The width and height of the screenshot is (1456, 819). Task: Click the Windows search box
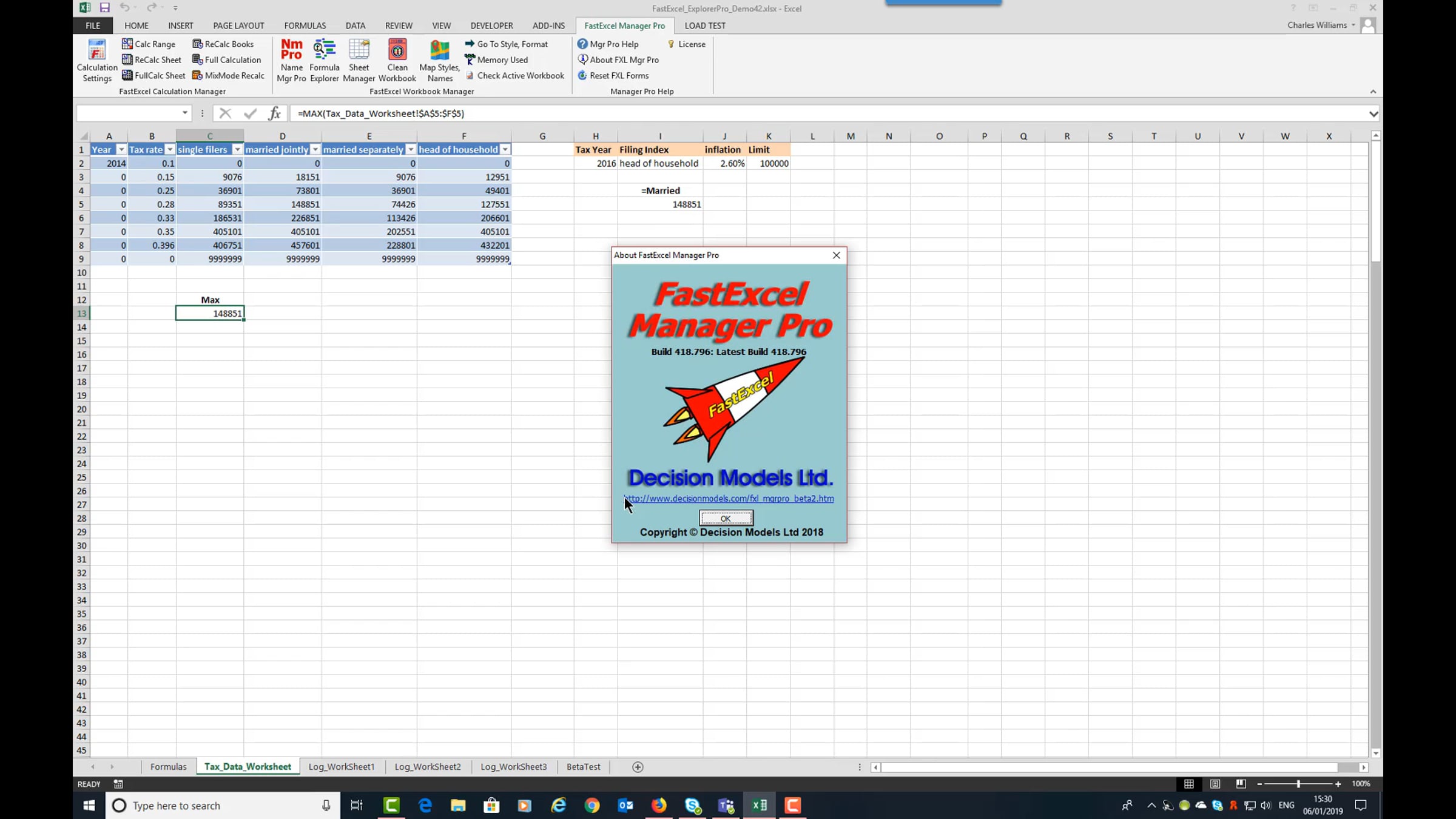click(222, 806)
